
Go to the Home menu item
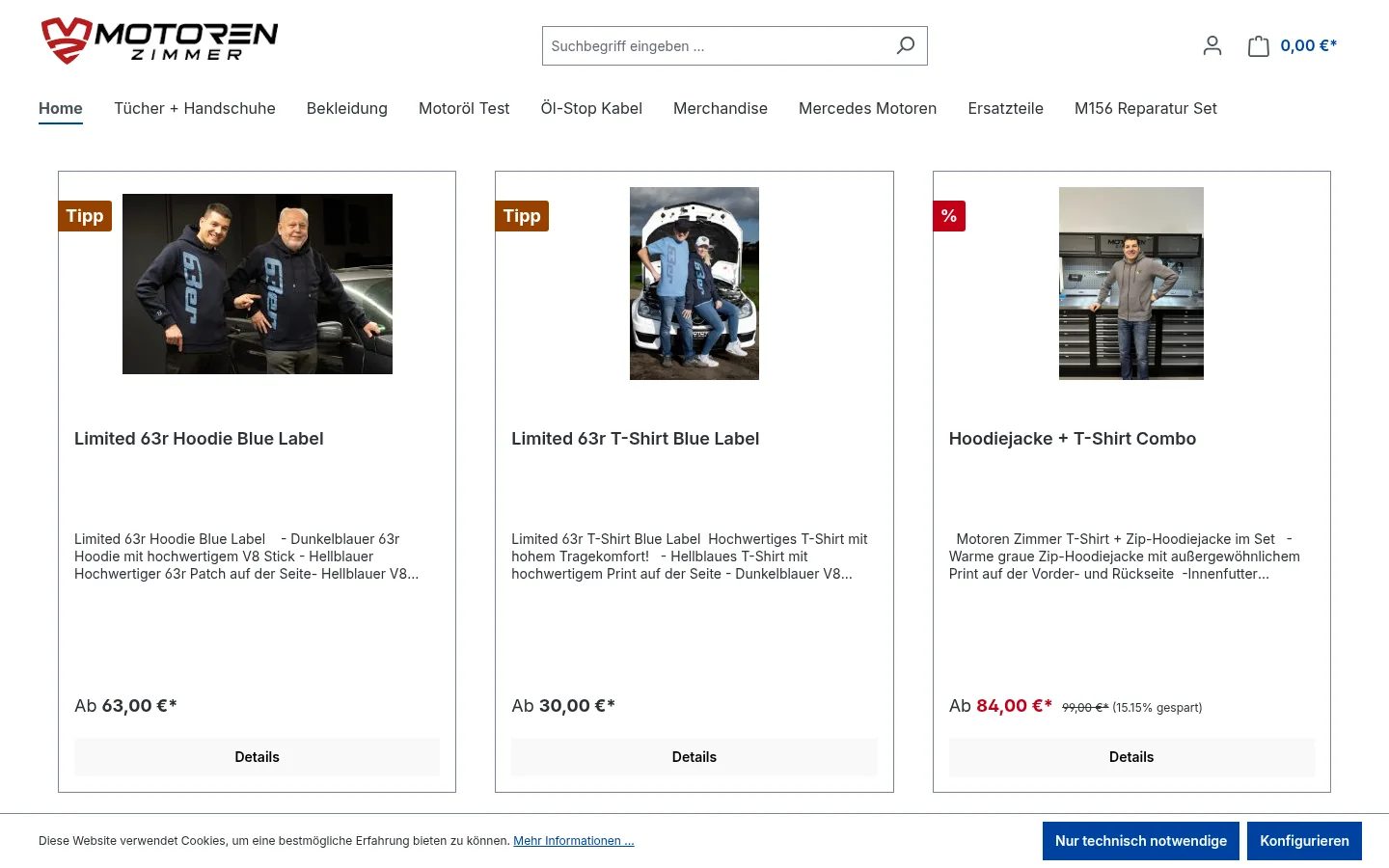click(x=61, y=108)
